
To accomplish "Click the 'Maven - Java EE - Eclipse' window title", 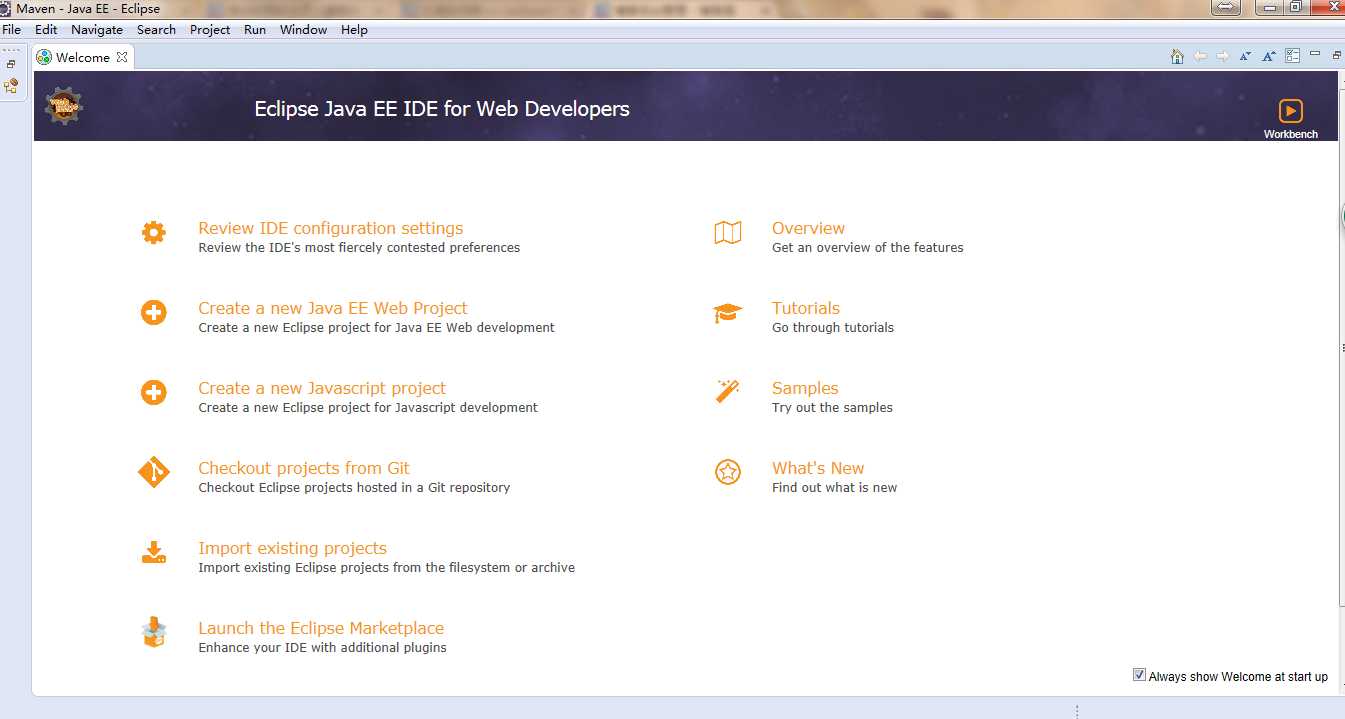I will tap(88, 8).
